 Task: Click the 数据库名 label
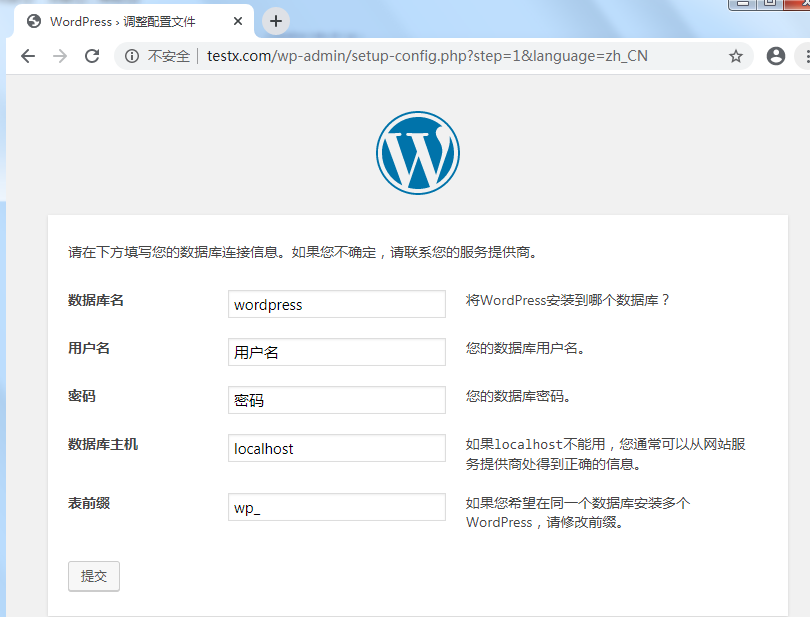(x=96, y=300)
